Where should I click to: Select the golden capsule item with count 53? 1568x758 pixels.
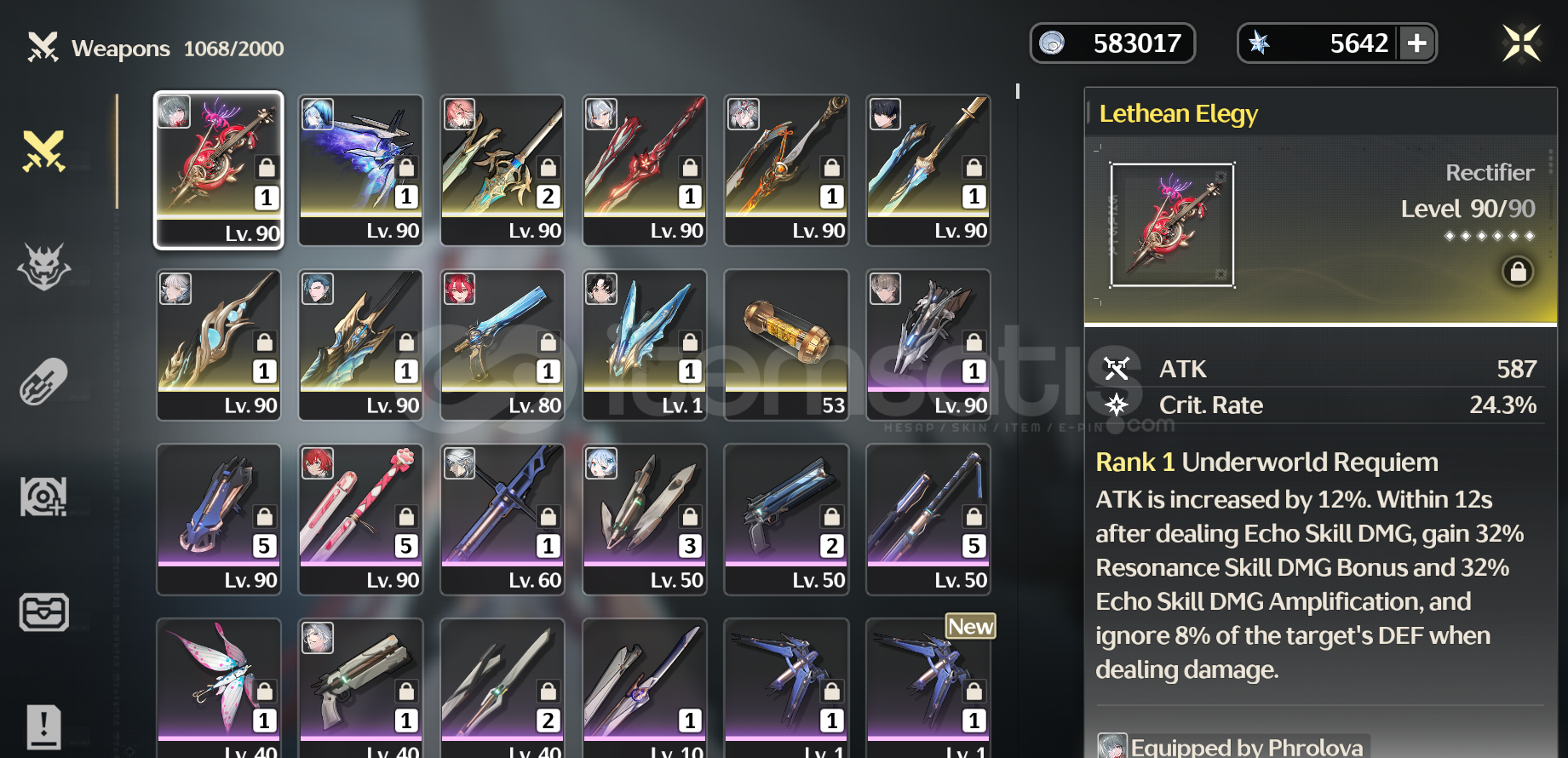point(786,345)
